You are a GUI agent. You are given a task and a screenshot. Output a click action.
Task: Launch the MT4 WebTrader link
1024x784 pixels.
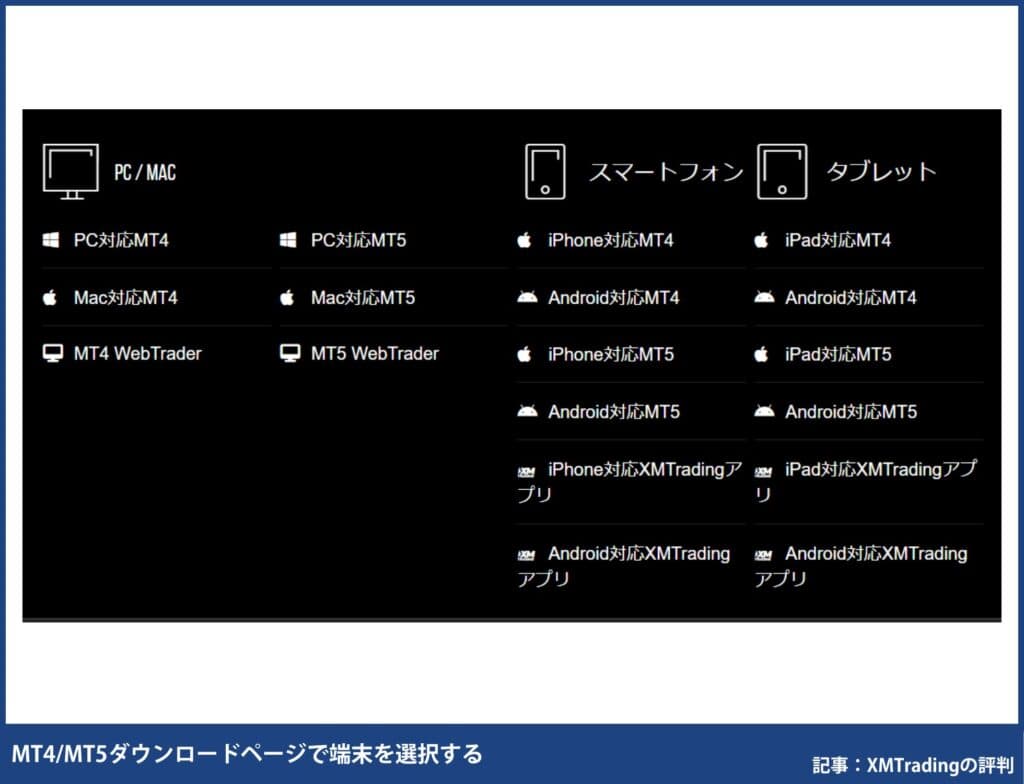(x=138, y=353)
